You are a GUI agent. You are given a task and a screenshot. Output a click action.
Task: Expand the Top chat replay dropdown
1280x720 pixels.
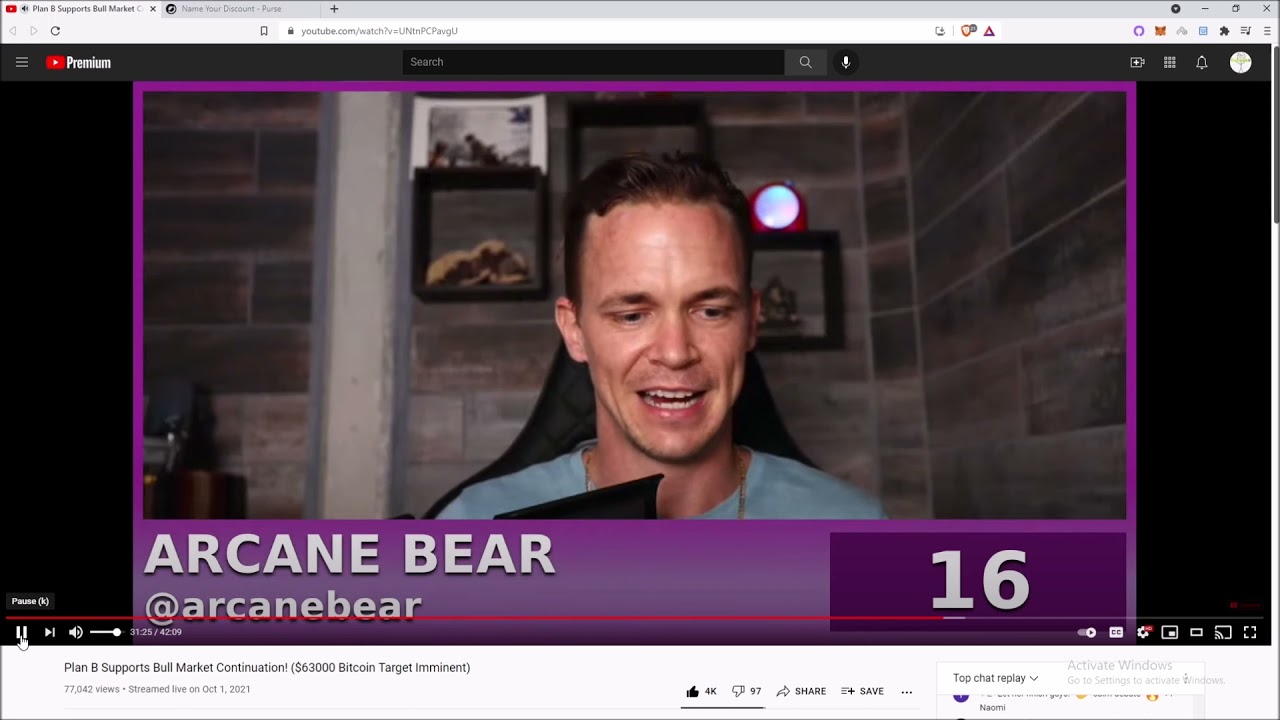tap(995, 678)
